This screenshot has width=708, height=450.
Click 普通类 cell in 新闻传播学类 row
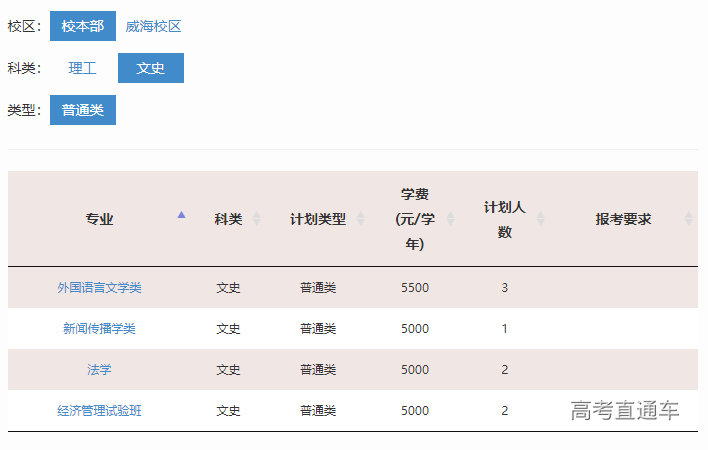tap(318, 329)
